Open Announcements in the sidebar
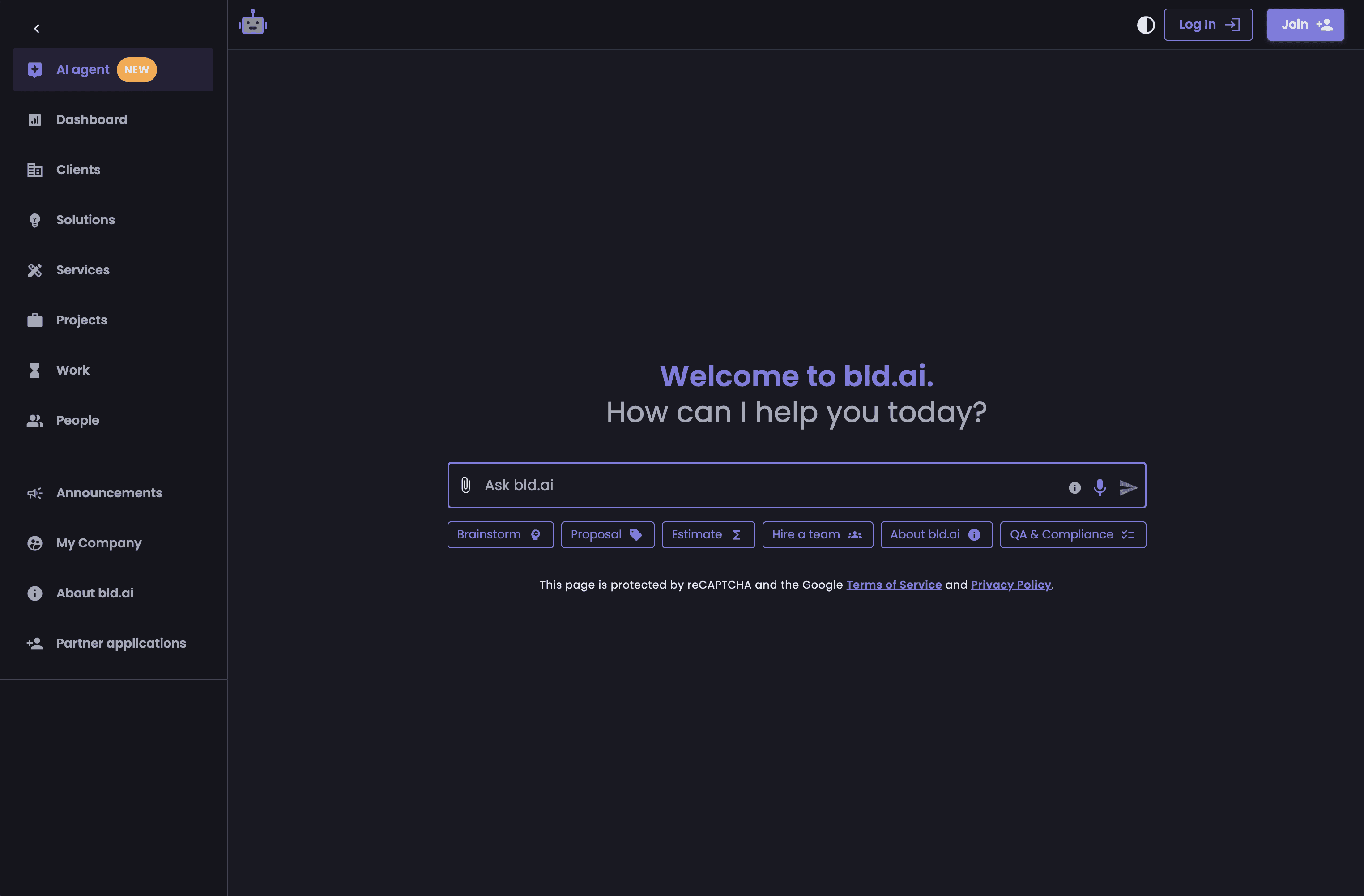Image resolution: width=1364 pixels, height=896 pixels. click(x=113, y=493)
